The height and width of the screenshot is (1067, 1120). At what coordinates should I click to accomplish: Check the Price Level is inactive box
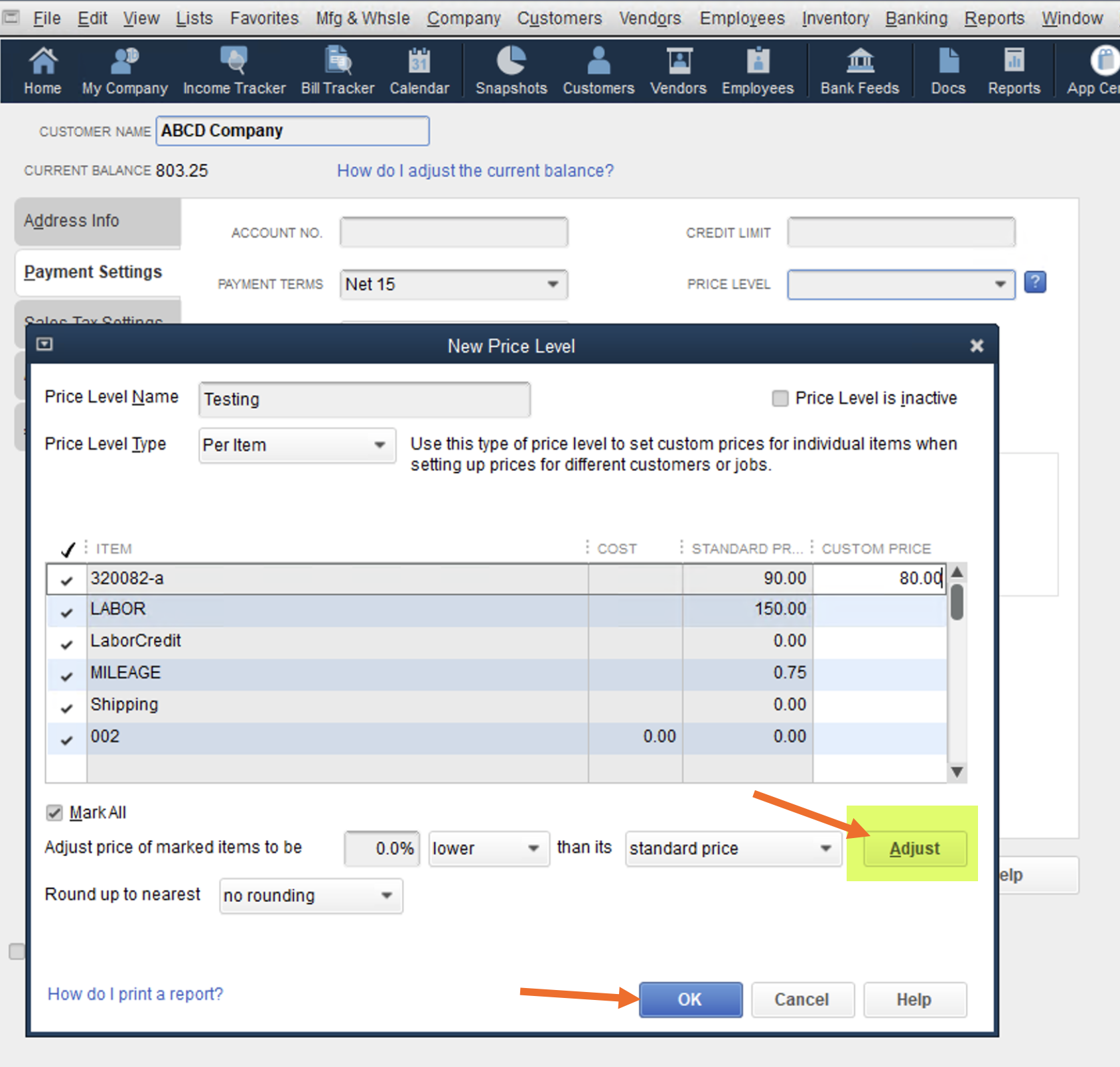(x=780, y=398)
